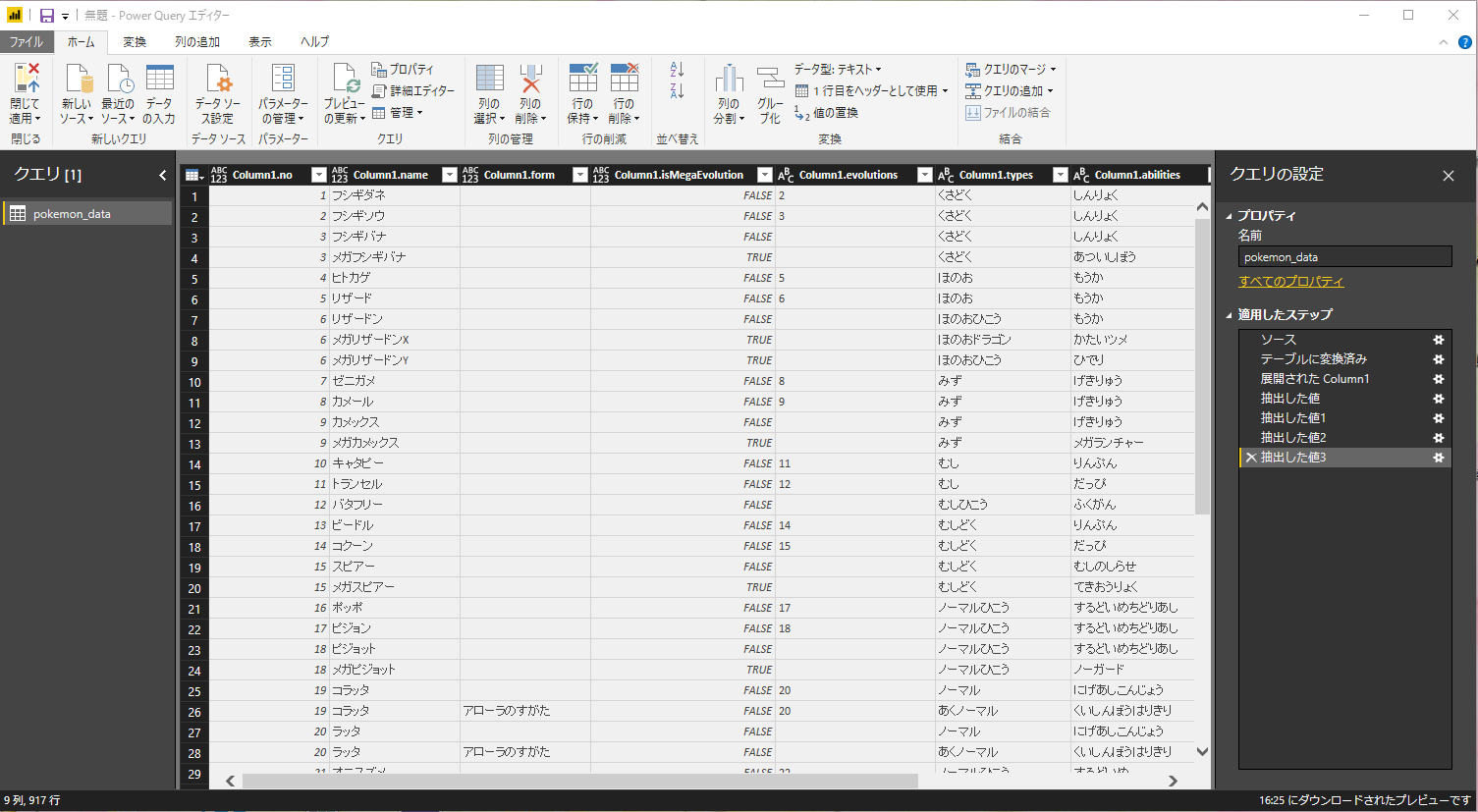Open Column1.form filter dropdown
Image resolution: width=1478 pixels, height=812 pixels.
coord(579,175)
